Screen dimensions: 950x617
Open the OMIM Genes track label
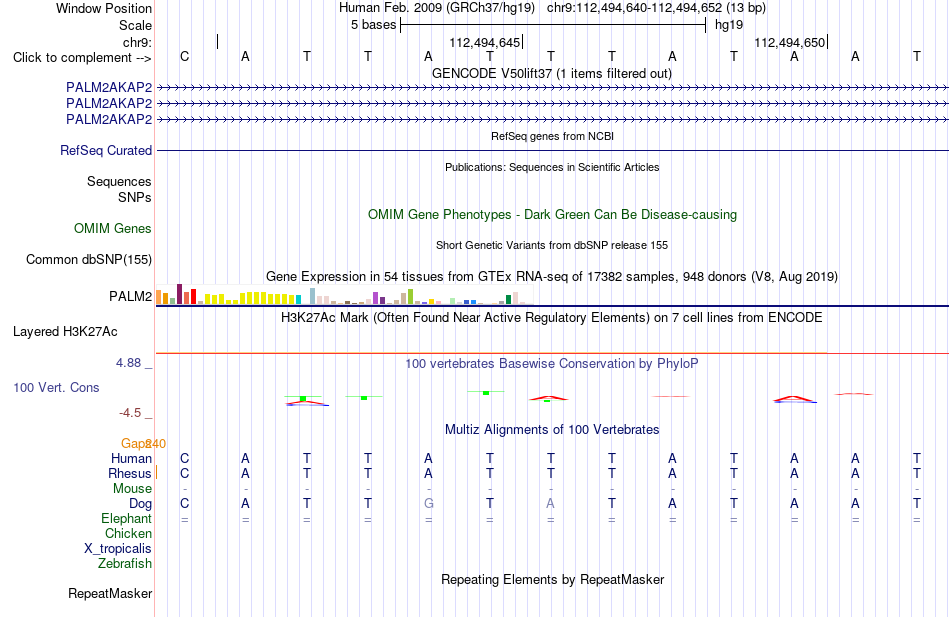pyautogui.click(x=112, y=228)
